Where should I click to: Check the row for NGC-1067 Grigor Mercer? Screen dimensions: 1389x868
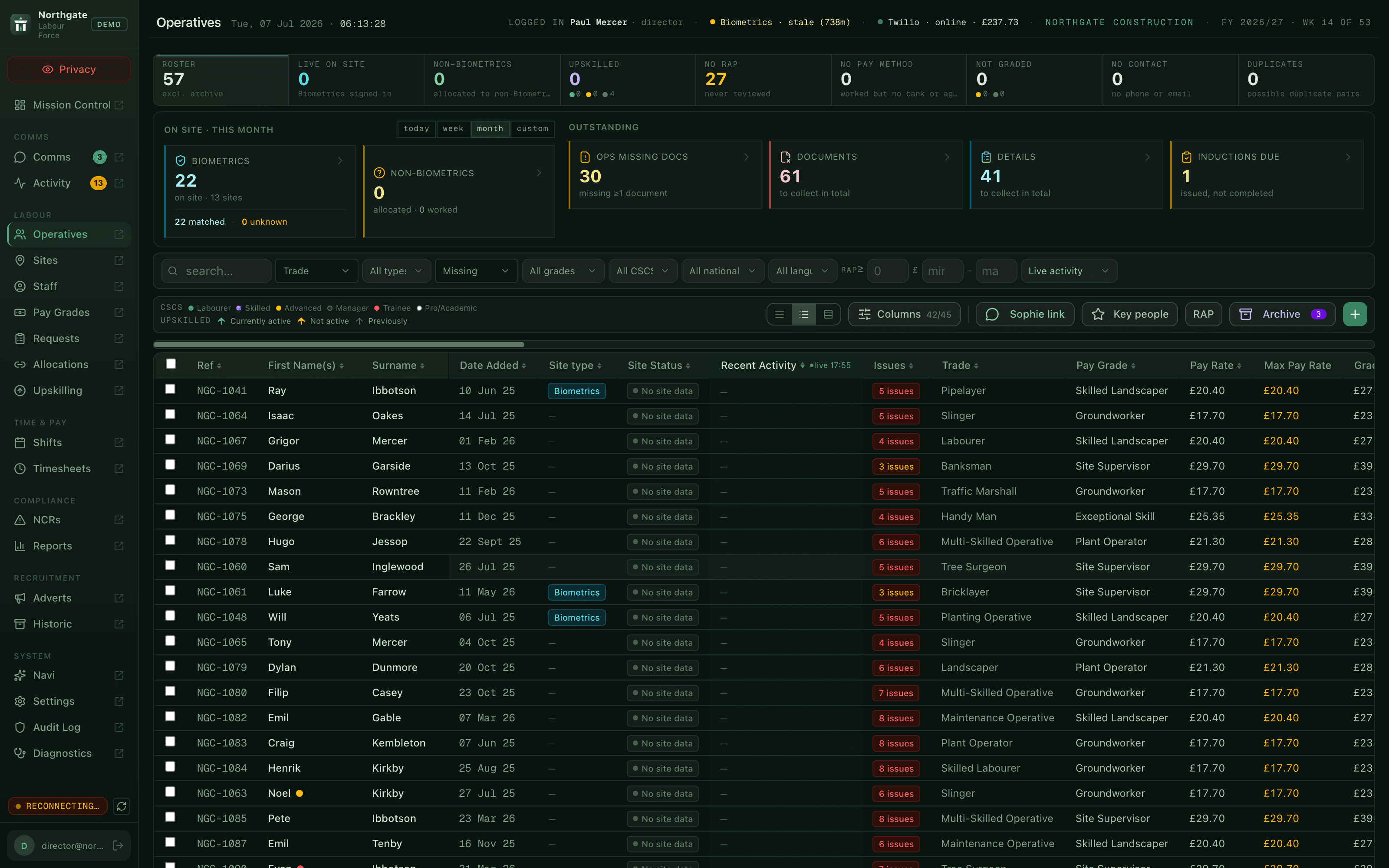[170, 440]
